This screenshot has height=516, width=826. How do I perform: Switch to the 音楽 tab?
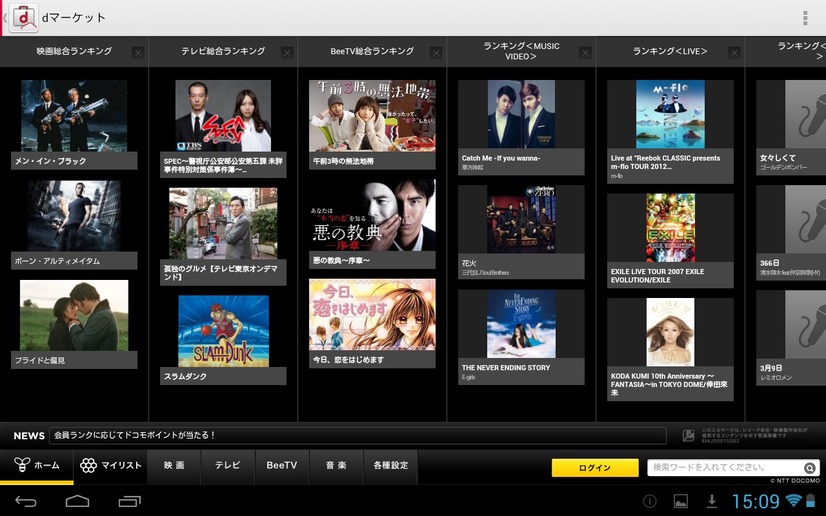(336, 465)
